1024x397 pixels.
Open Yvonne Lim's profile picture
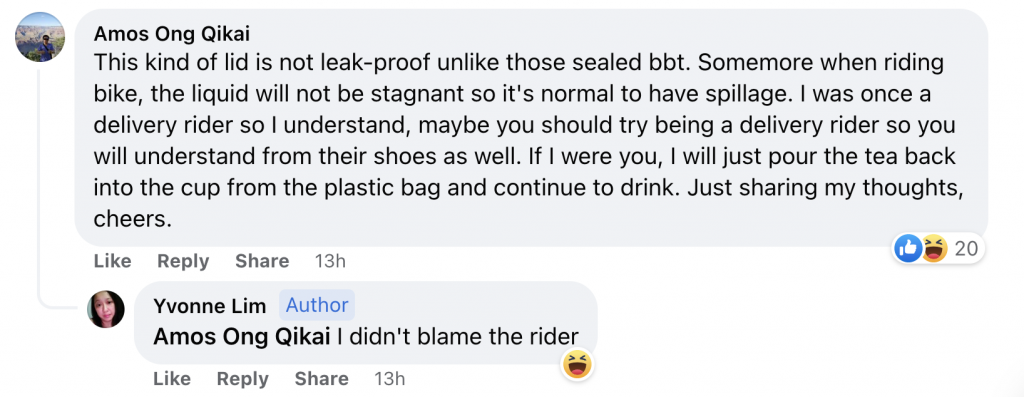click(106, 309)
